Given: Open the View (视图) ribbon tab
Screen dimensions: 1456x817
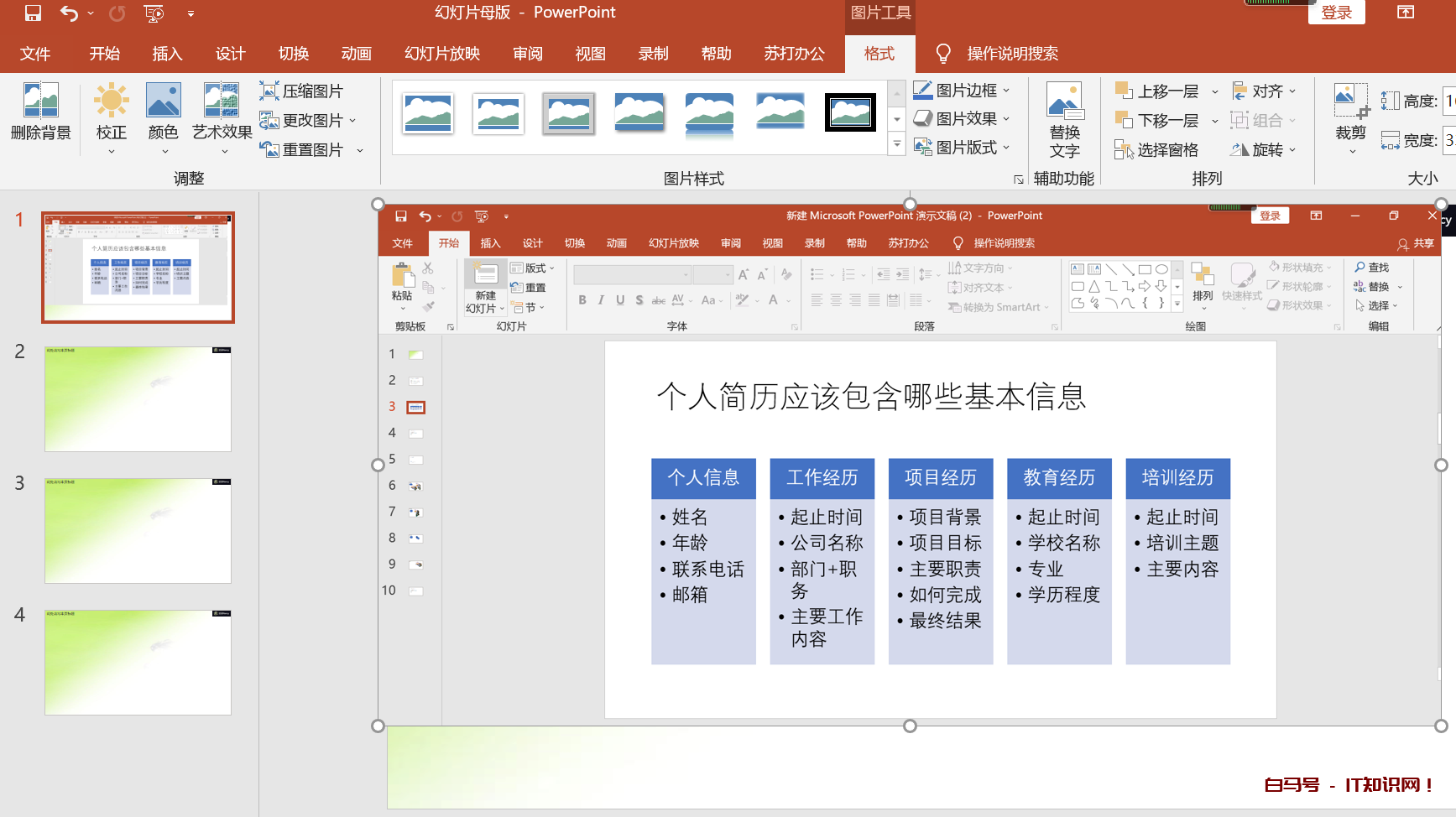Looking at the screenshot, I should pyautogui.click(x=590, y=54).
